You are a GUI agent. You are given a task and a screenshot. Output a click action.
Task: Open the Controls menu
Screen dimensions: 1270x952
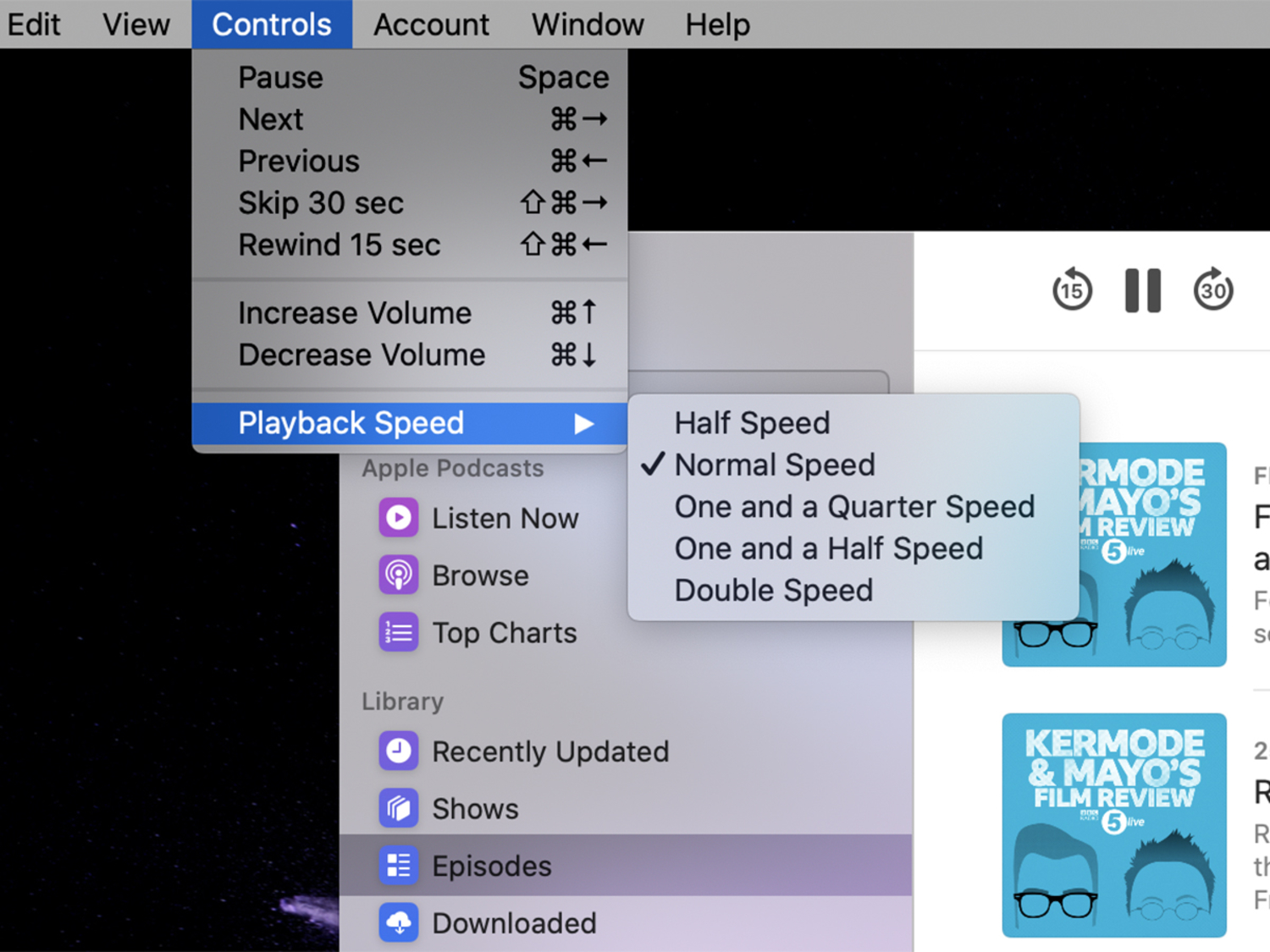272,24
